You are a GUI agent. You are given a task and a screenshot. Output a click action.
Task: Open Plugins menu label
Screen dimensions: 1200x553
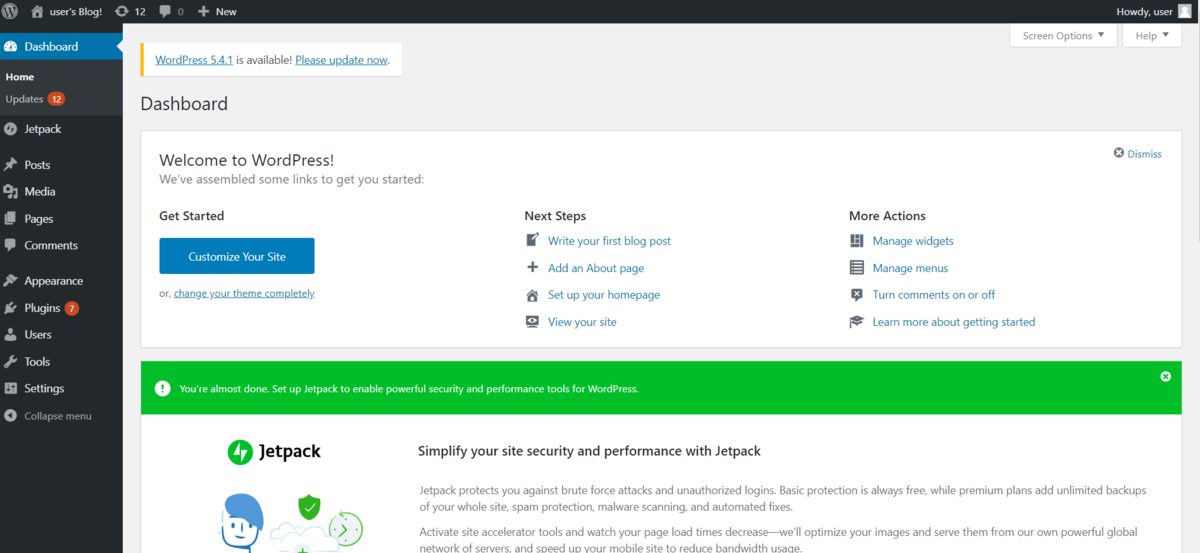click(x=42, y=308)
